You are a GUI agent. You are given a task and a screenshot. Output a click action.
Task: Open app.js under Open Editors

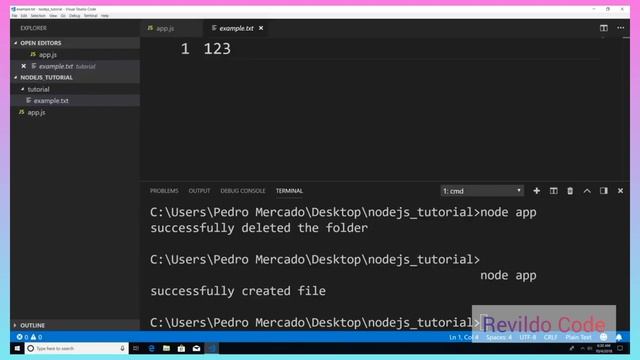pyautogui.click(x=47, y=55)
